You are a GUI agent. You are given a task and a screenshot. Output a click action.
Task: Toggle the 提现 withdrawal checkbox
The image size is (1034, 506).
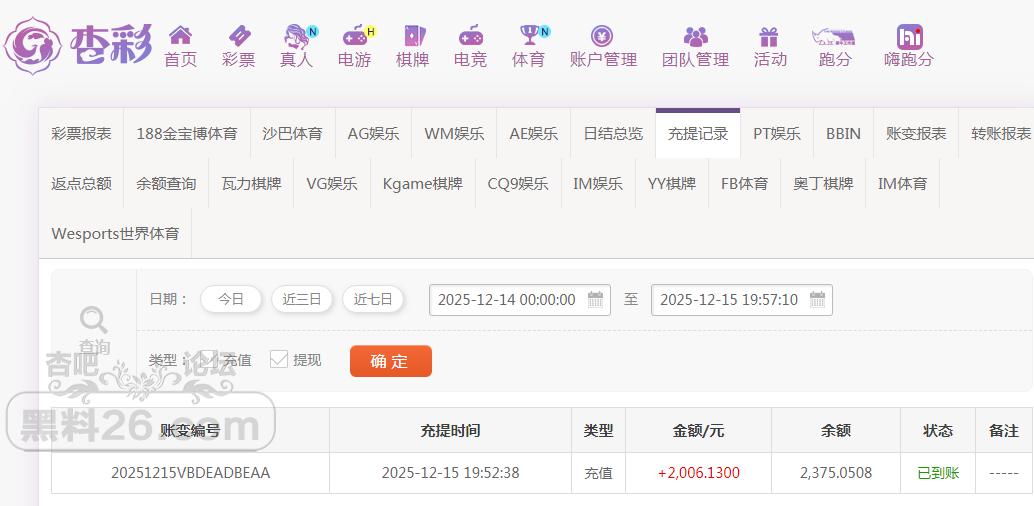tap(279, 359)
